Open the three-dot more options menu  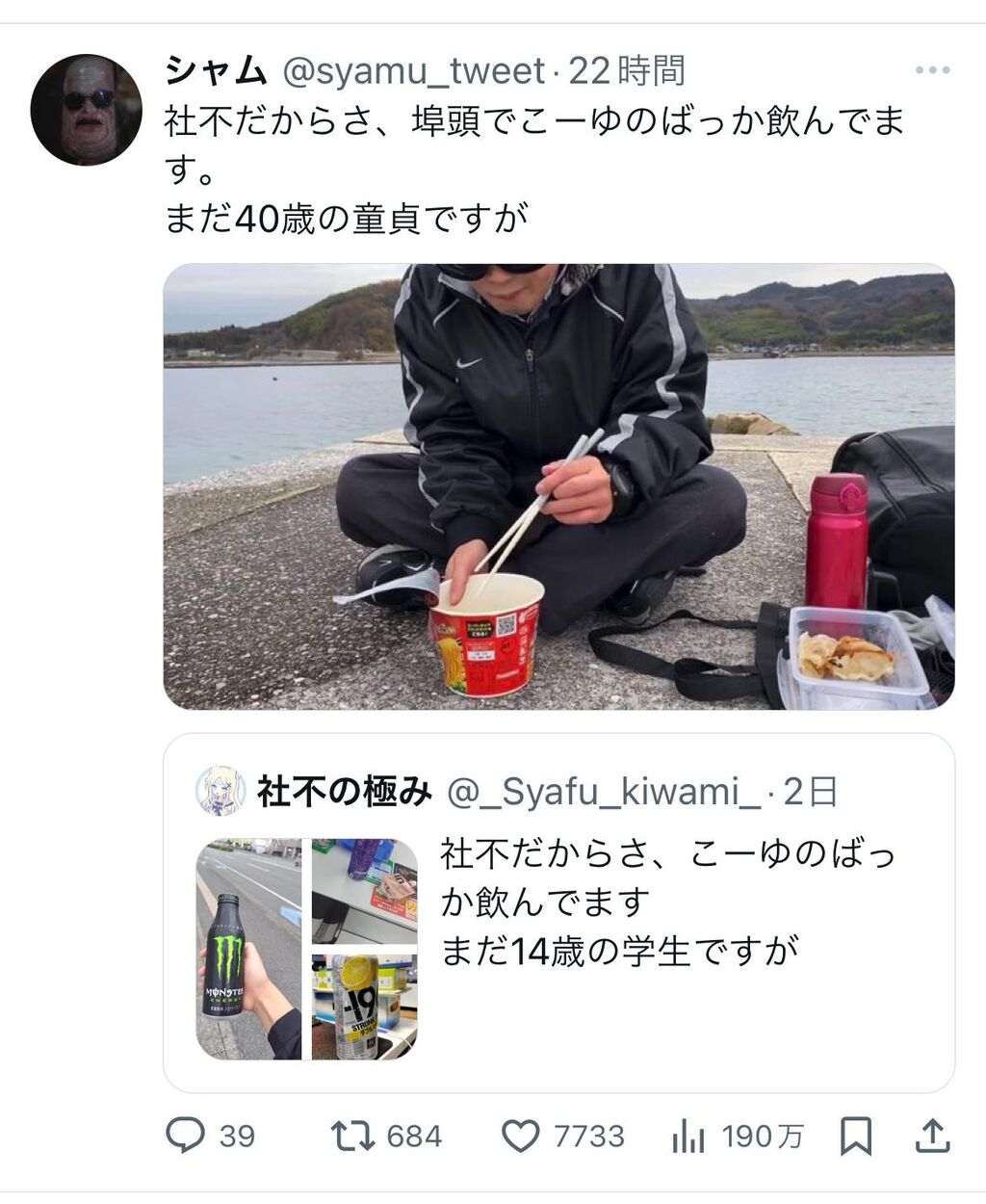click(x=932, y=70)
